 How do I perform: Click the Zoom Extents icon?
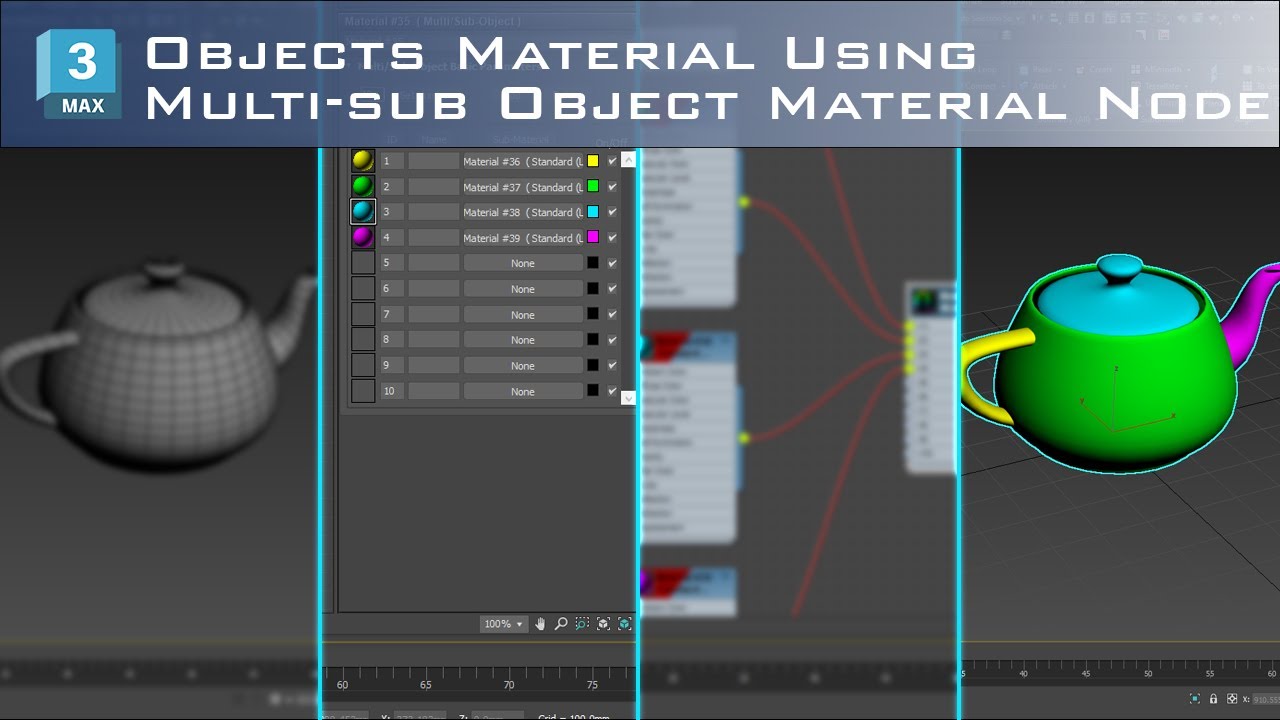(603, 624)
